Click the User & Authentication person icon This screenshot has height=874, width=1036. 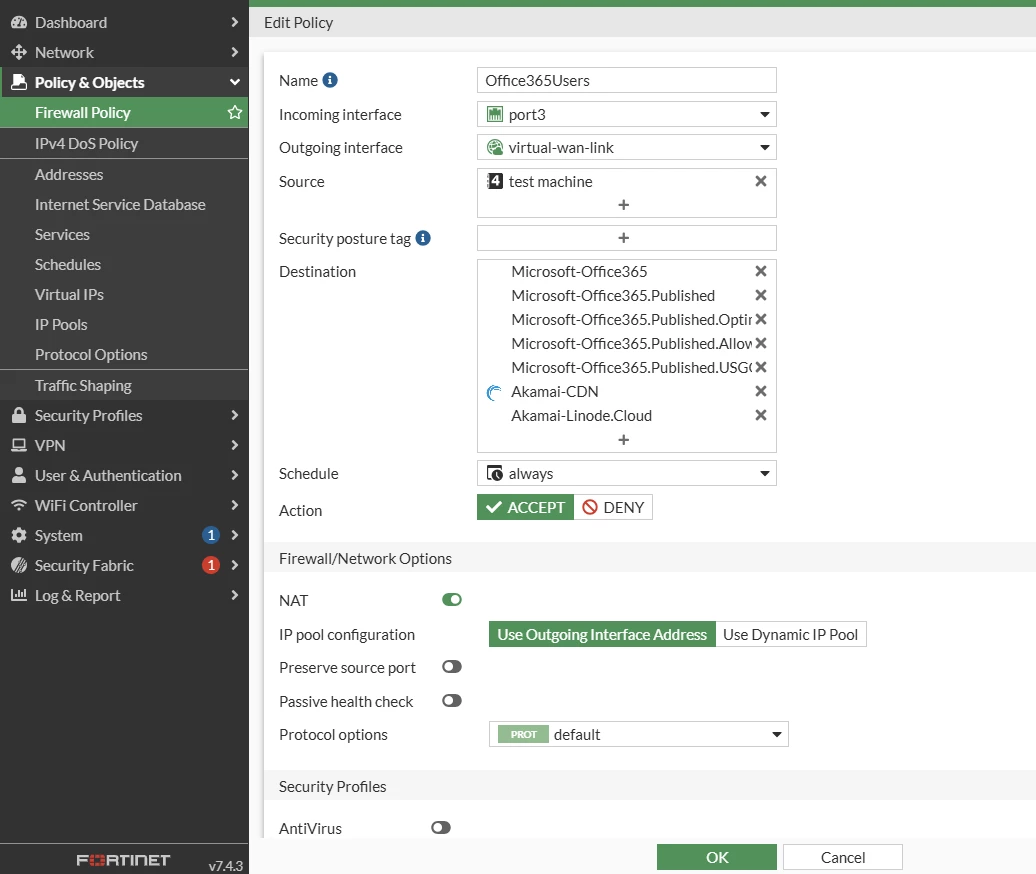[19, 475]
